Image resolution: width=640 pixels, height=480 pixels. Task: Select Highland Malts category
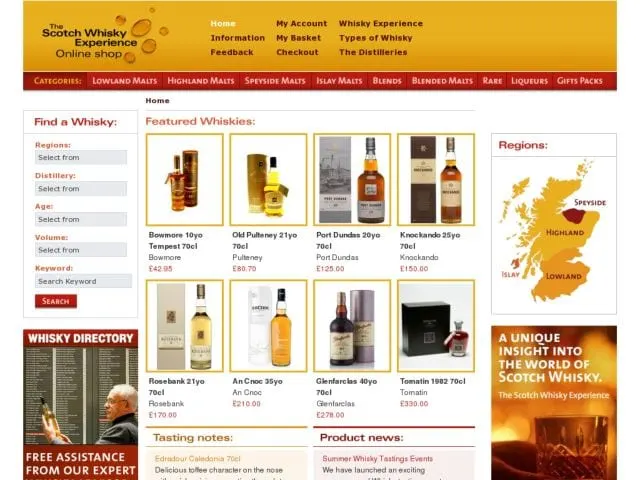coord(201,81)
